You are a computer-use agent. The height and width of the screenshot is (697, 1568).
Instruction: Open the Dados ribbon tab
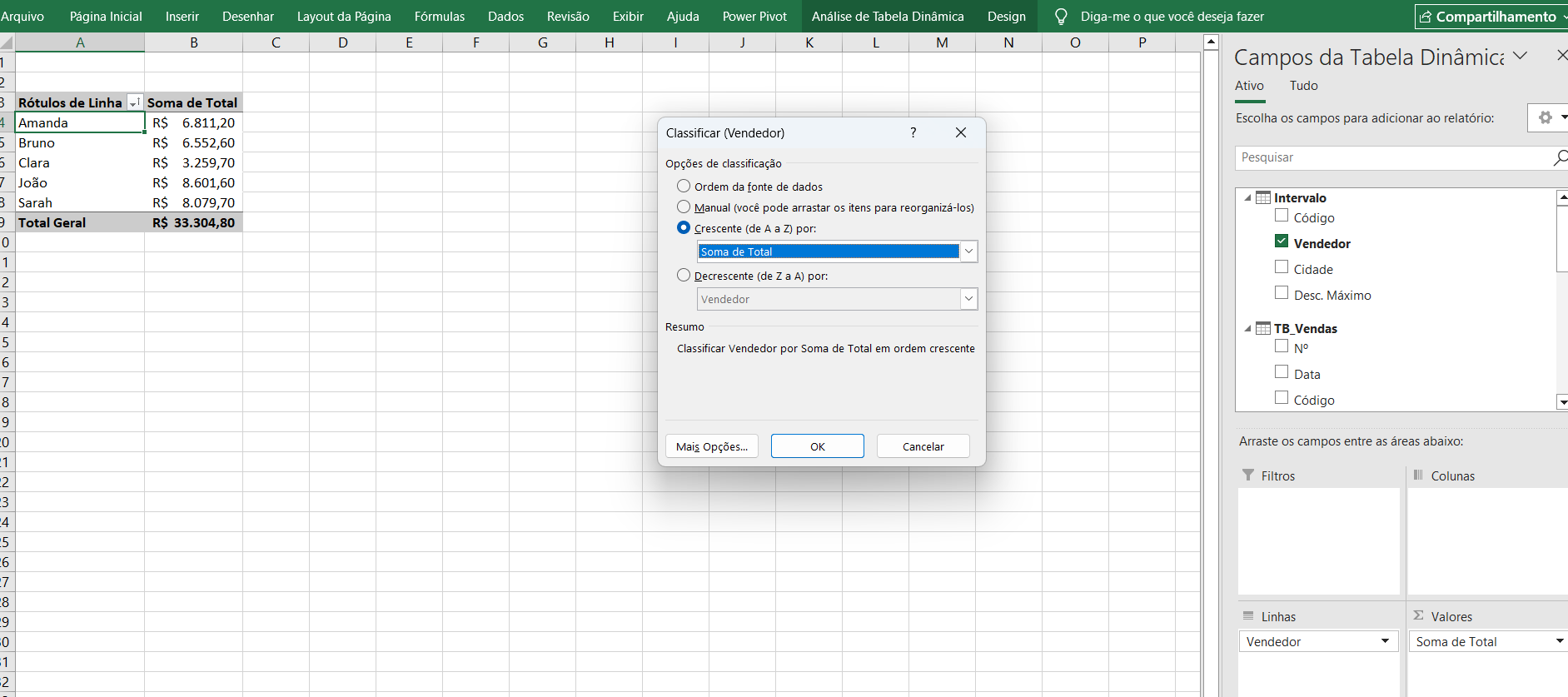click(505, 17)
